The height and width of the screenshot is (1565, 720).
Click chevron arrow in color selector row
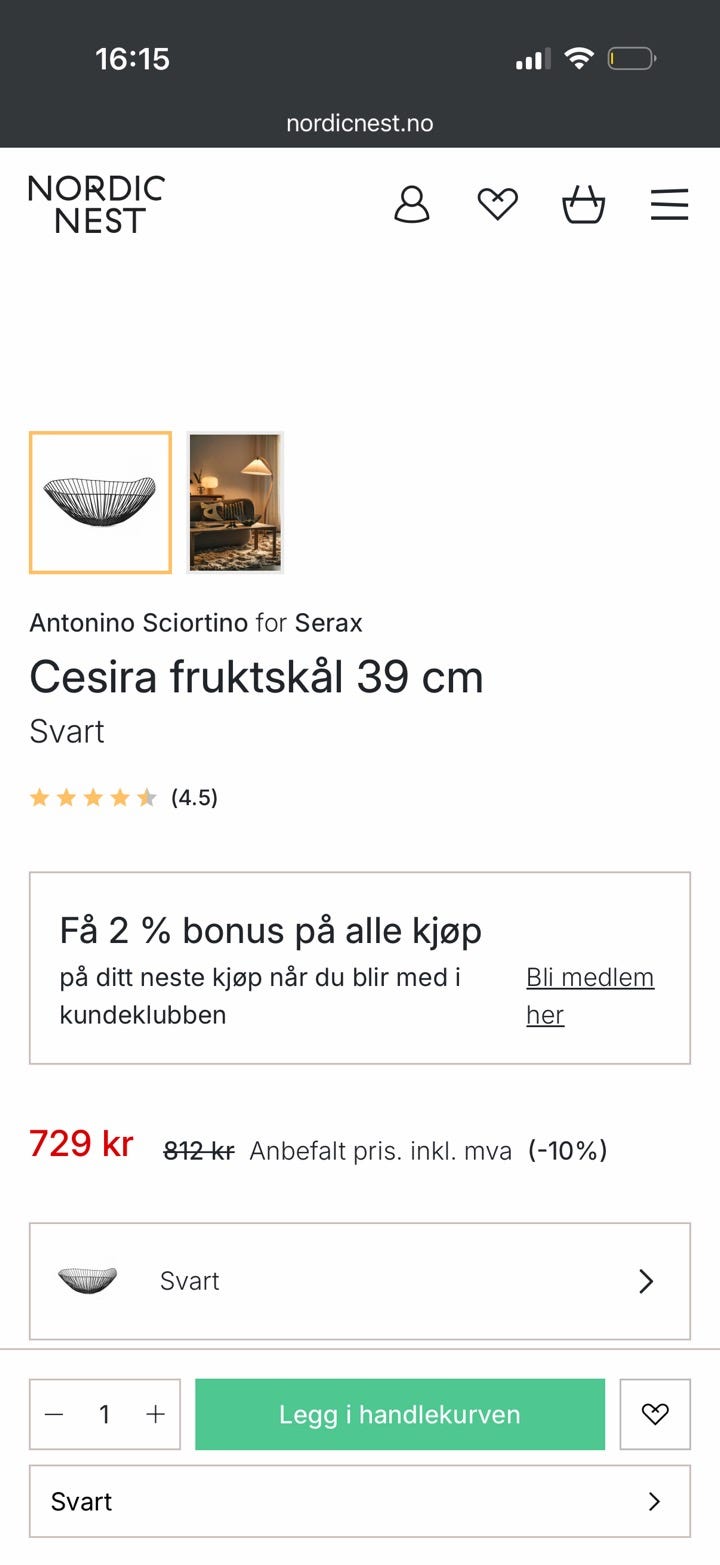[646, 1281]
